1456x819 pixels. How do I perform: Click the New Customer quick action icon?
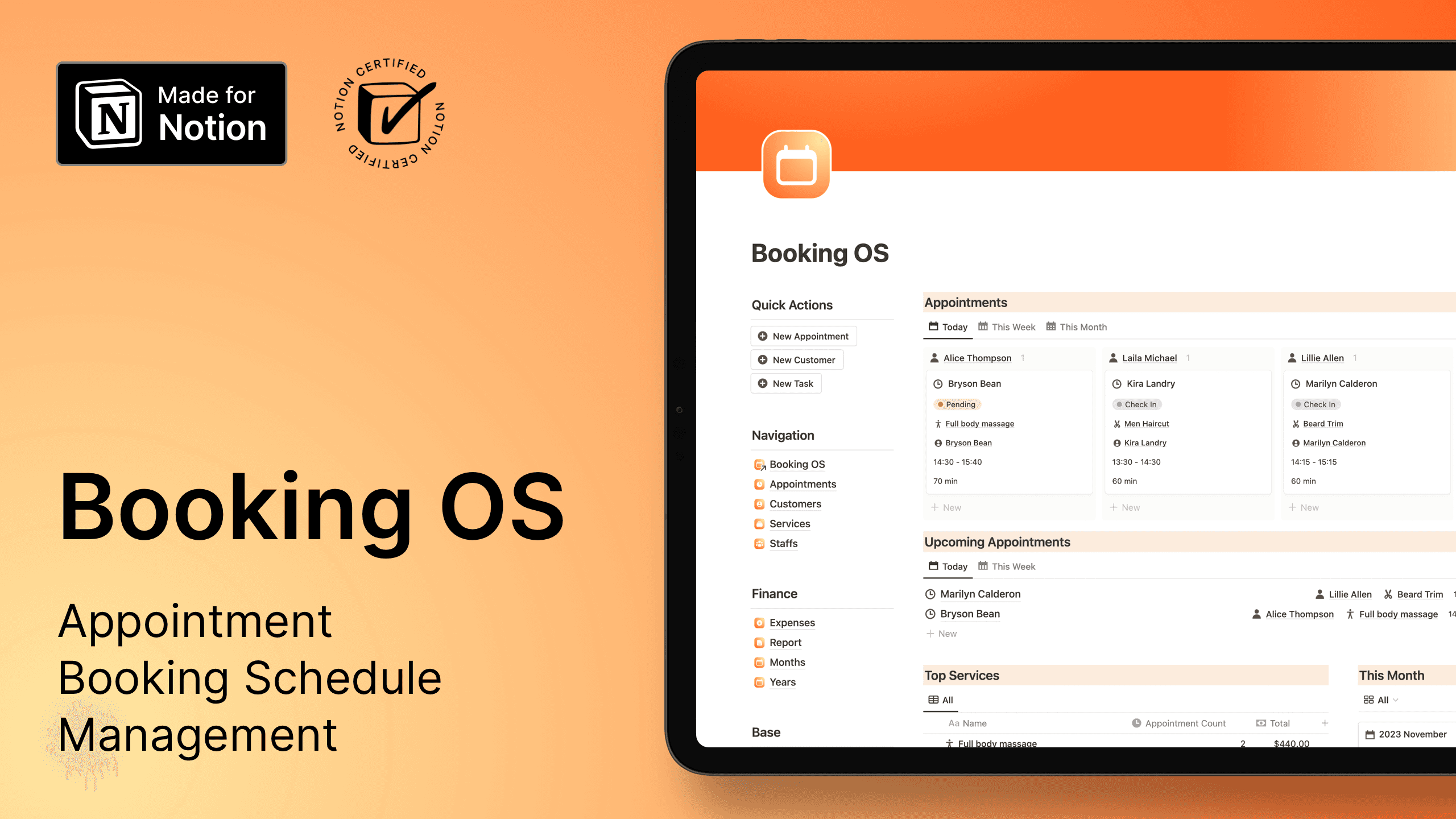tap(763, 359)
